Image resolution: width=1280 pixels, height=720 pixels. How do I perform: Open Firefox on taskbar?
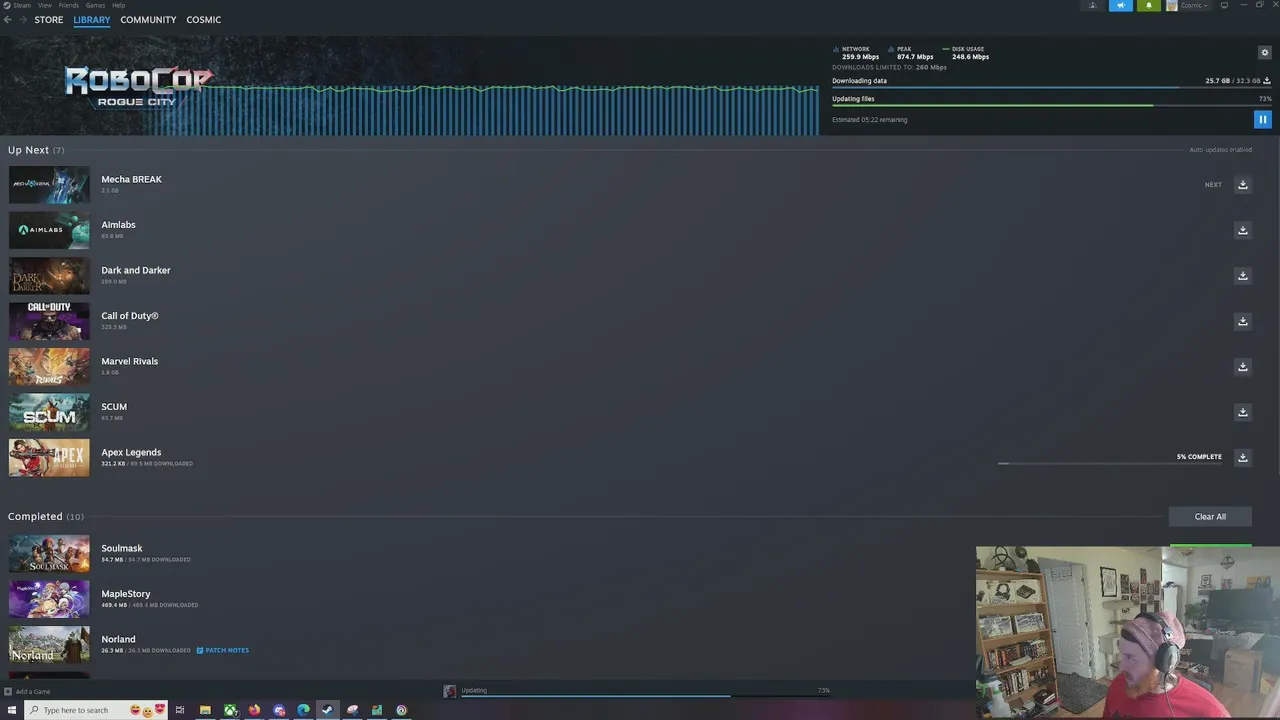tap(254, 710)
